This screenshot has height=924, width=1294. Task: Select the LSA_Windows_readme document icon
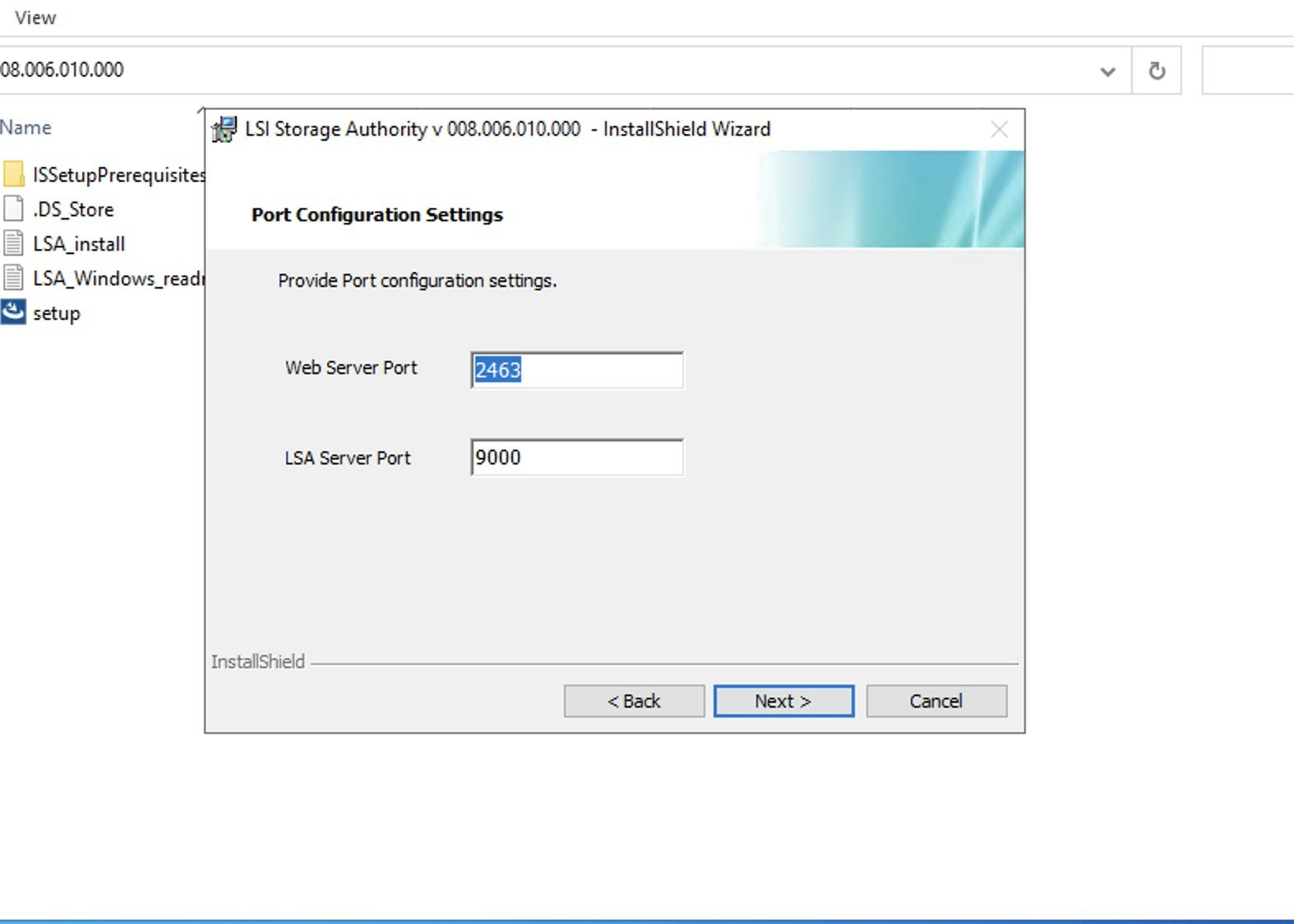tap(13, 278)
